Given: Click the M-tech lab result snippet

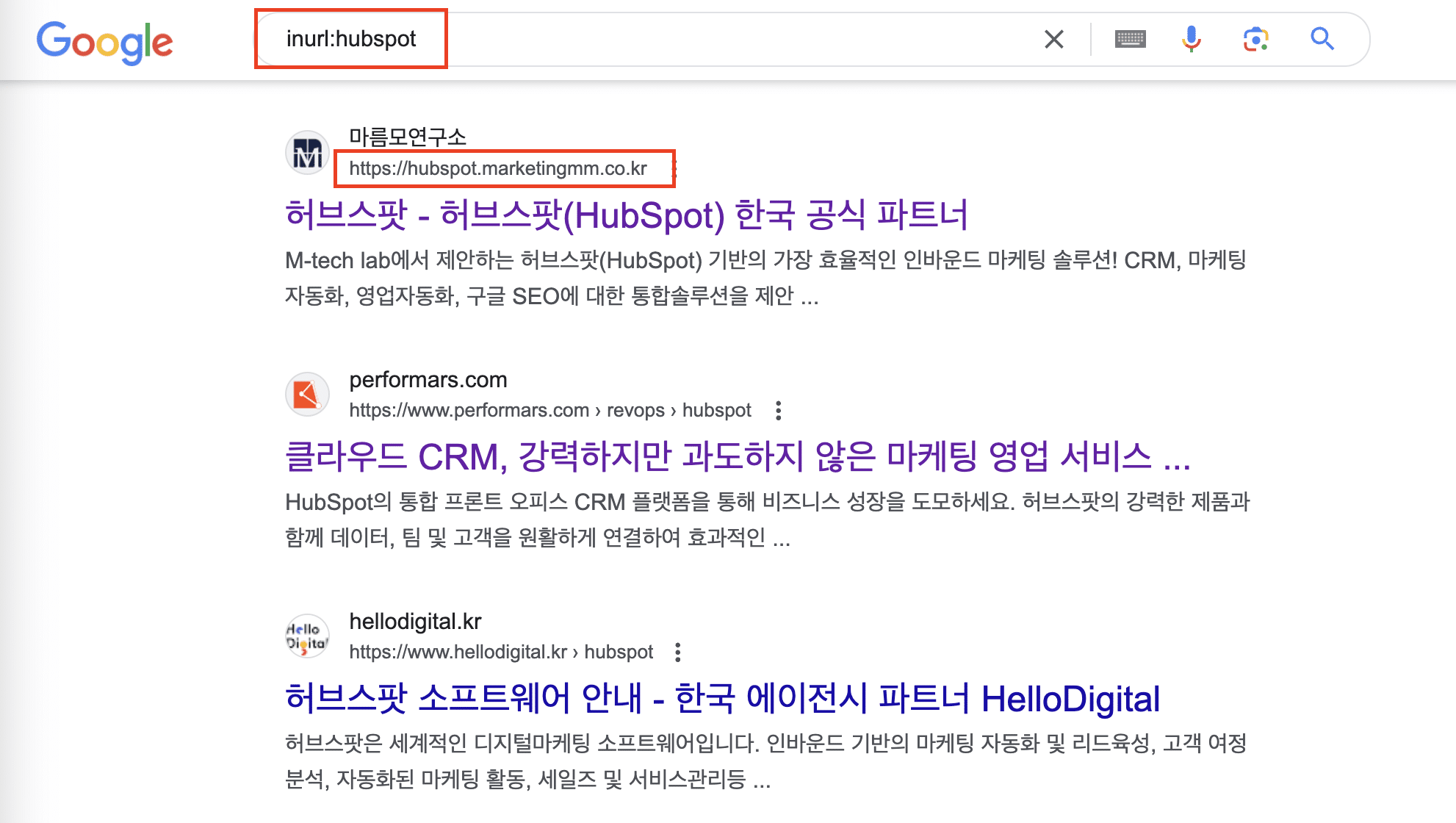Looking at the screenshot, I should pos(765,278).
